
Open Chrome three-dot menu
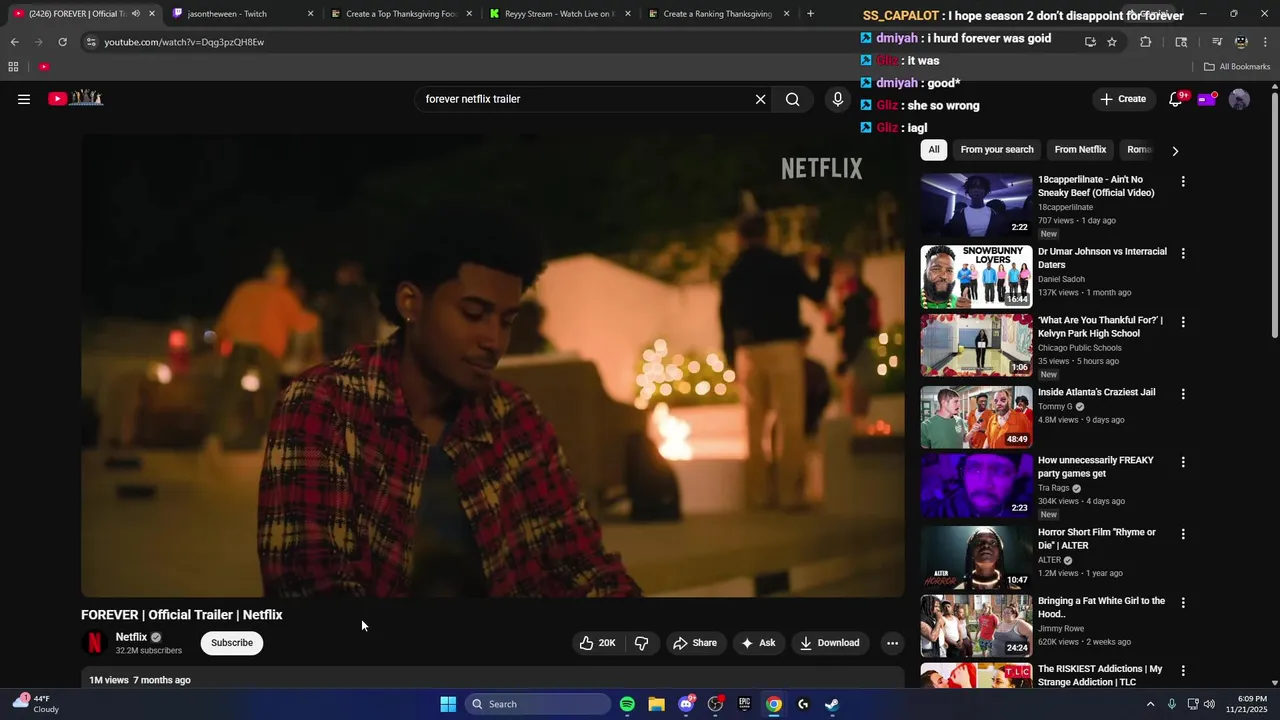coord(1265,42)
